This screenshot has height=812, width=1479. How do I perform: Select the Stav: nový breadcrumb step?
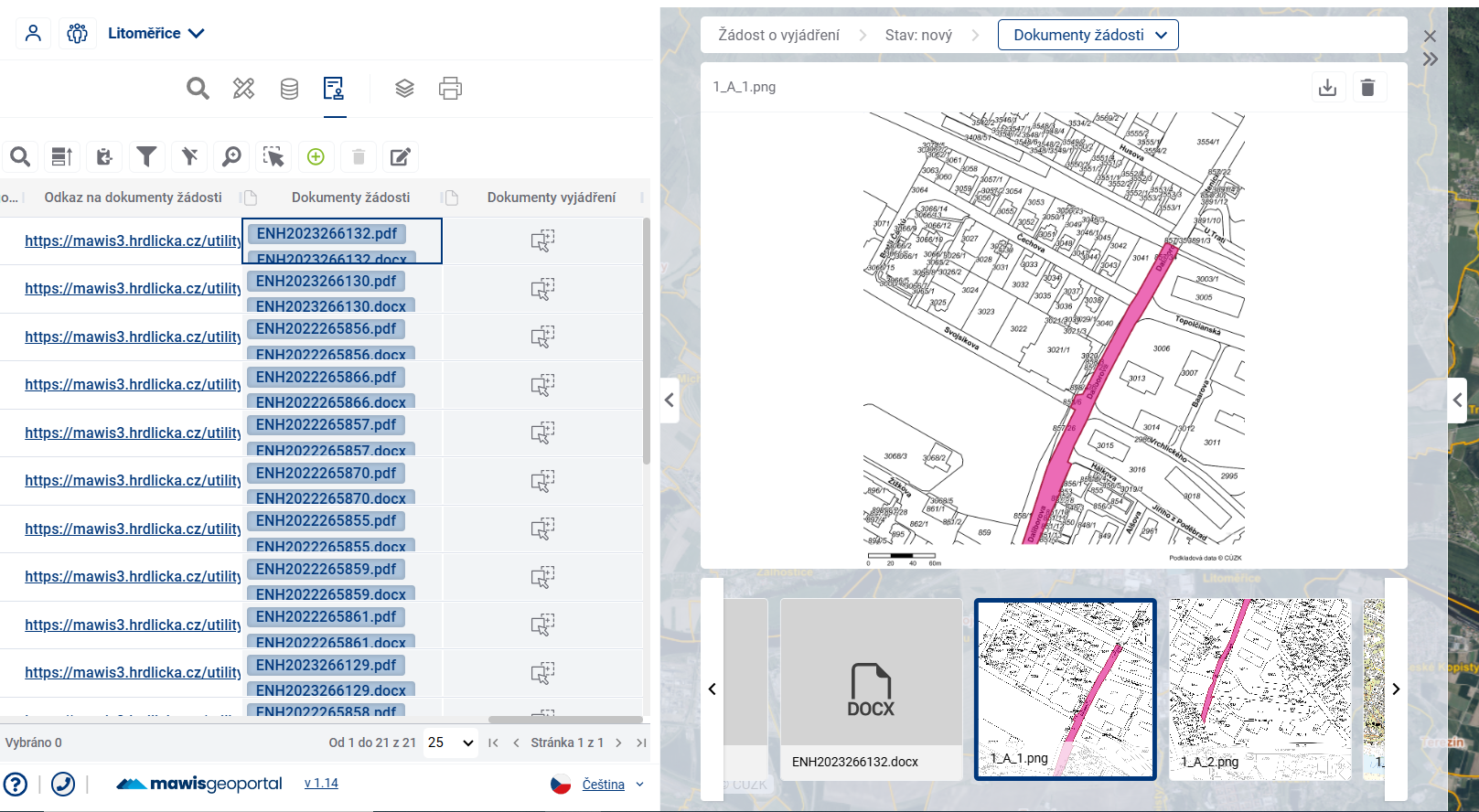(x=917, y=35)
